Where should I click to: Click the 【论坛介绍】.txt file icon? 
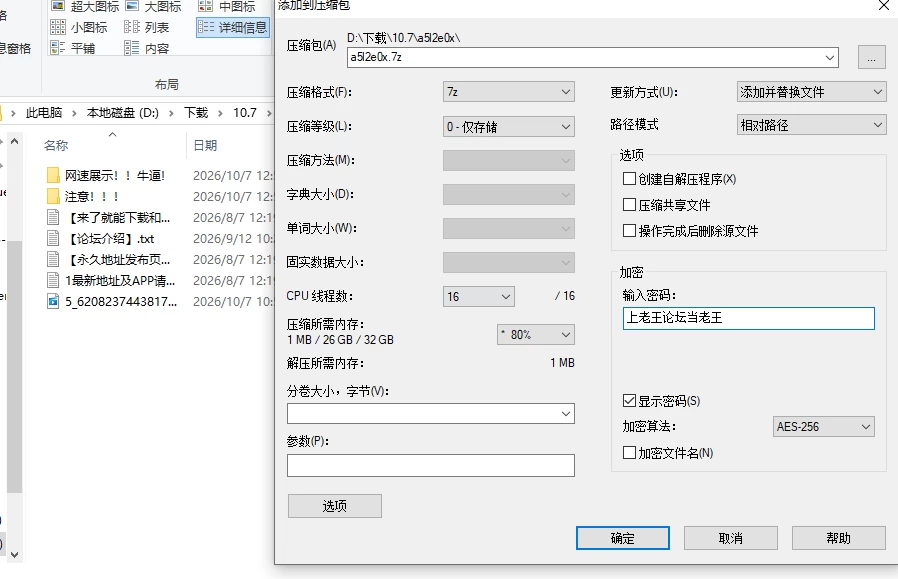(x=53, y=238)
